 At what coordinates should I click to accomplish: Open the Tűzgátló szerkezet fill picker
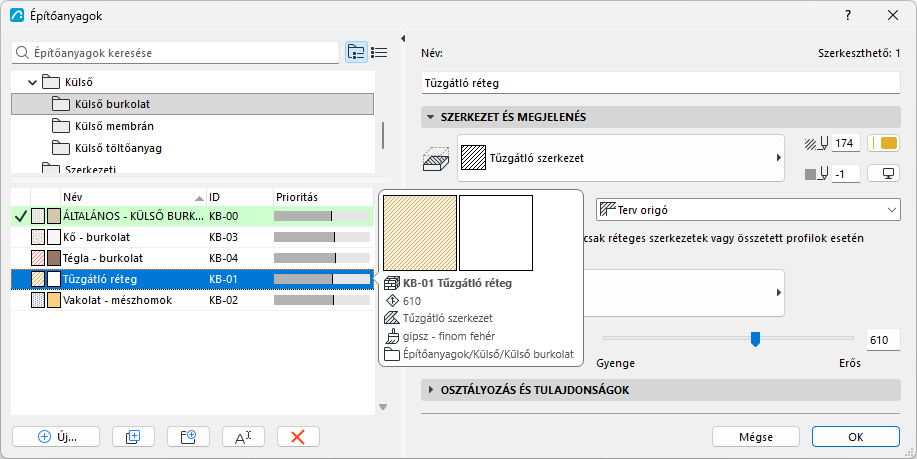tap(620, 158)
